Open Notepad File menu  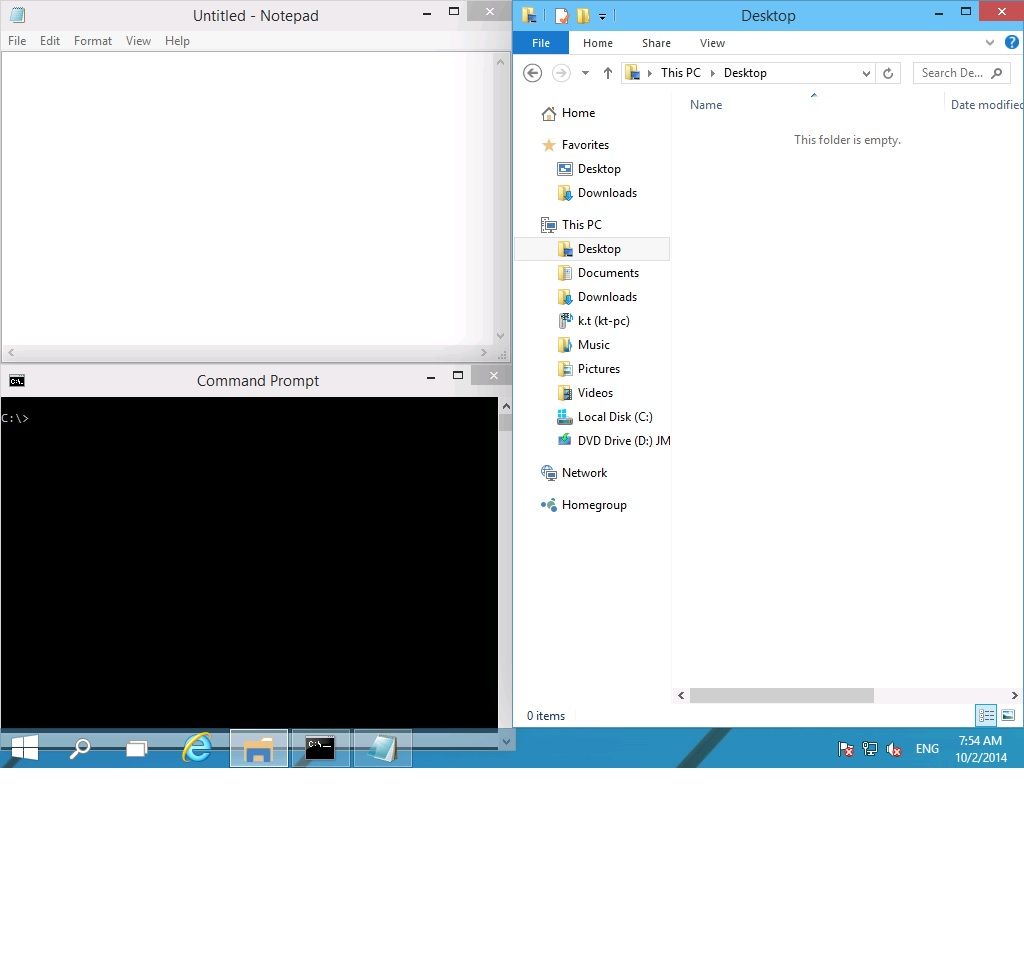pyautogui.click(x=17, y=40)
